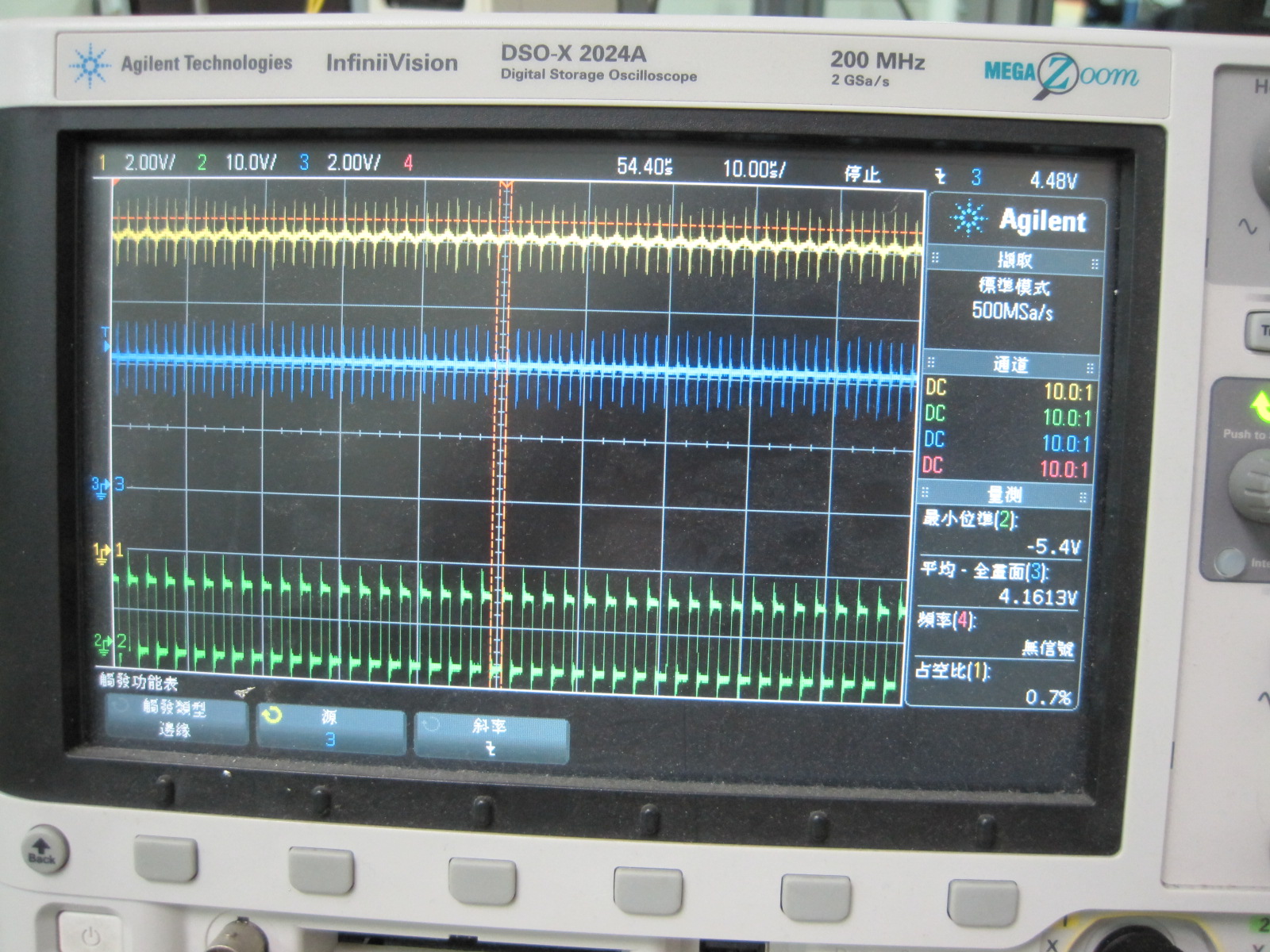1270x952 pixels.
Task: Click the power button at bottom left
Action: [92, 935]
